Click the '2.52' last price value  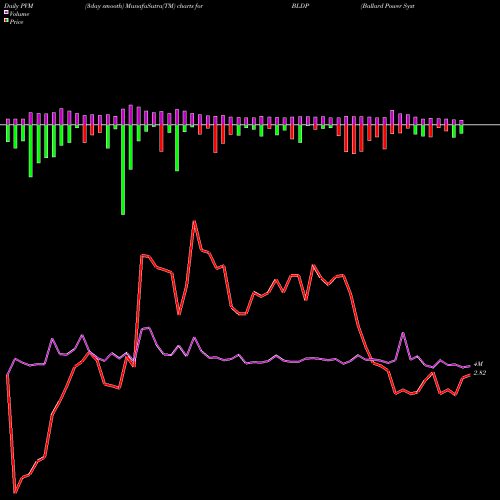coord(480,373)
